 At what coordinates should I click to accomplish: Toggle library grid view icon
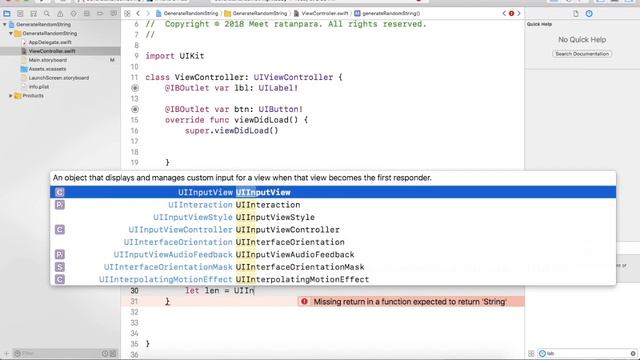tap(531, 353)
